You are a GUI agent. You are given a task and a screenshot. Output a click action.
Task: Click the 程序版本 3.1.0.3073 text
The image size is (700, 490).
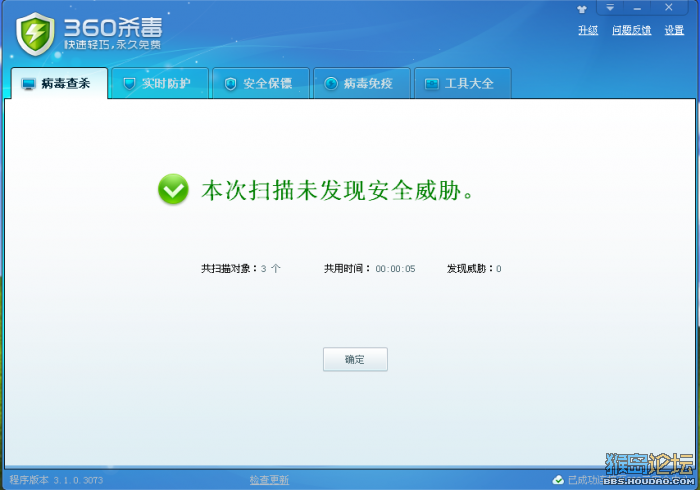coord(56,480)
